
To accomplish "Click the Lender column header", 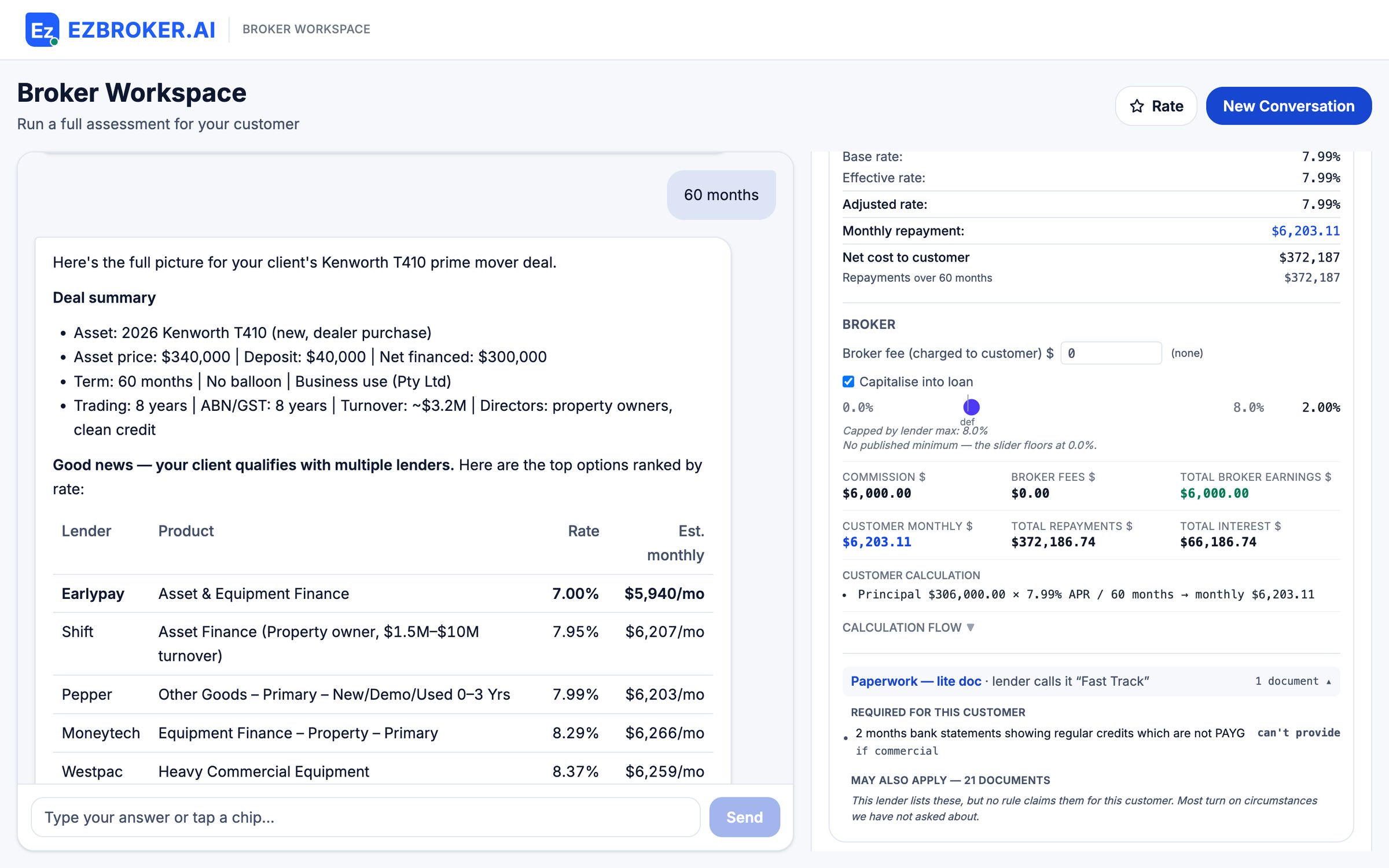I will point(86,531).
